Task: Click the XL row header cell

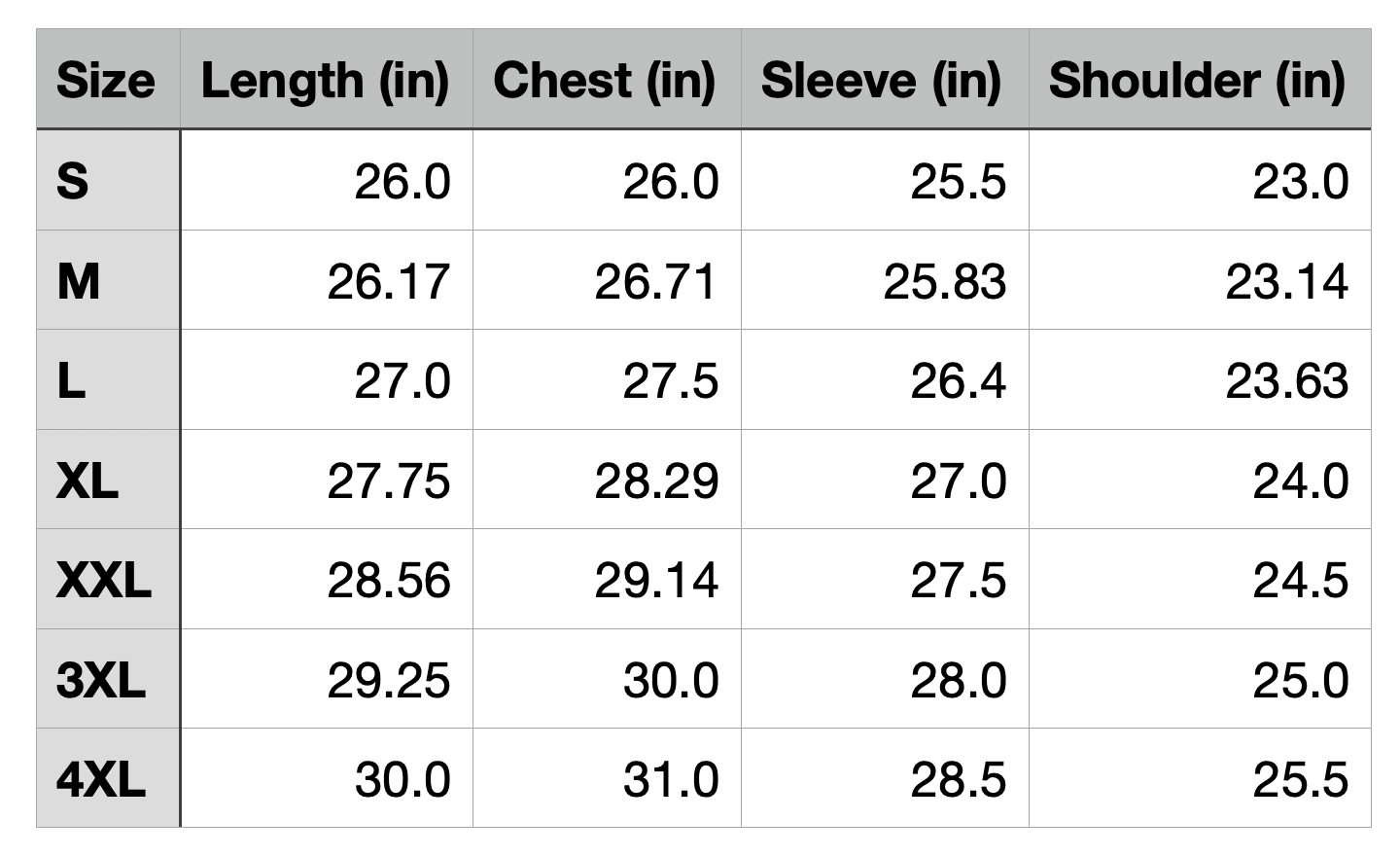Action: click(107, 480)
